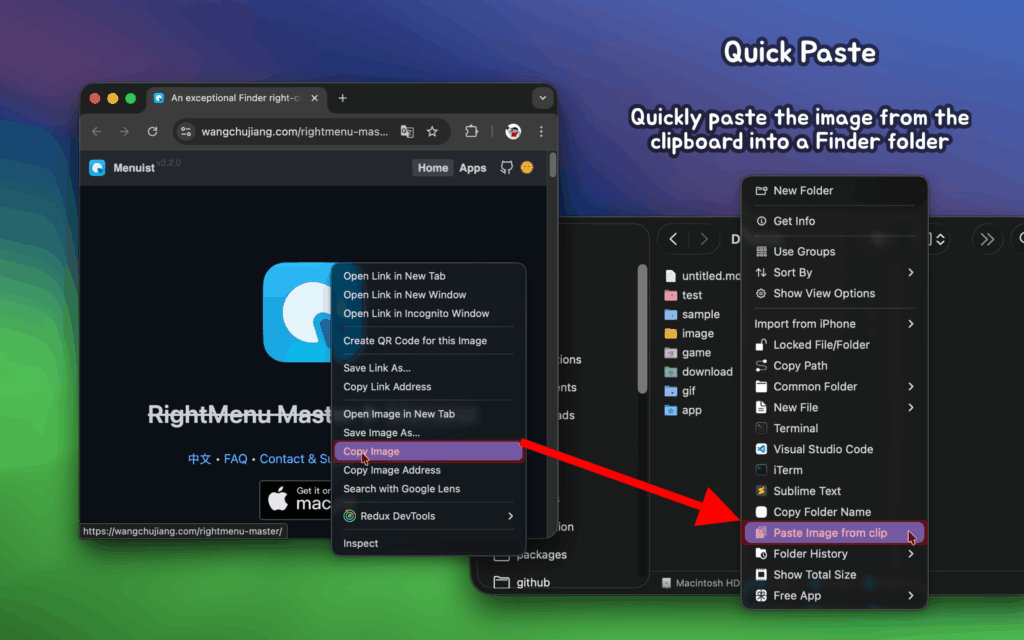Open Visual Studio Code from the context menu icon

(761, 449)
